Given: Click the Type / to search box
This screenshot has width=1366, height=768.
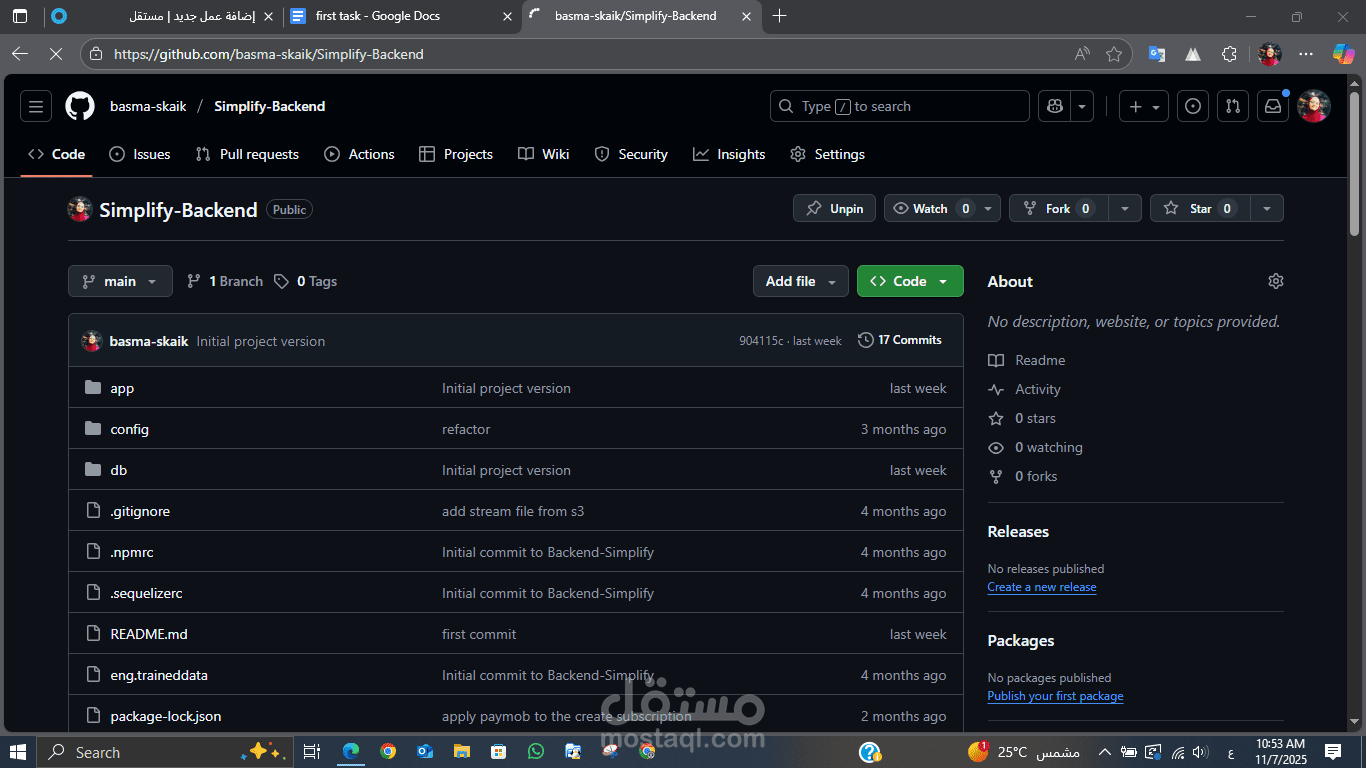Looking at the screenshot, I should pos(899,106).
